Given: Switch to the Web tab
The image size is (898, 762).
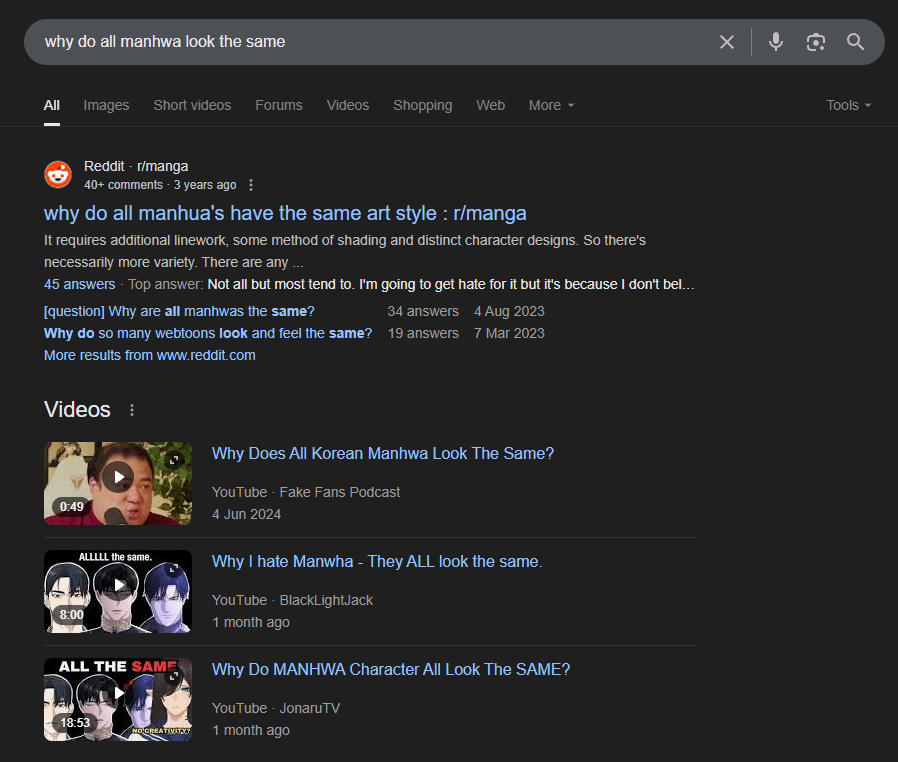Looking at the screenshot, I should coord(491,105).
